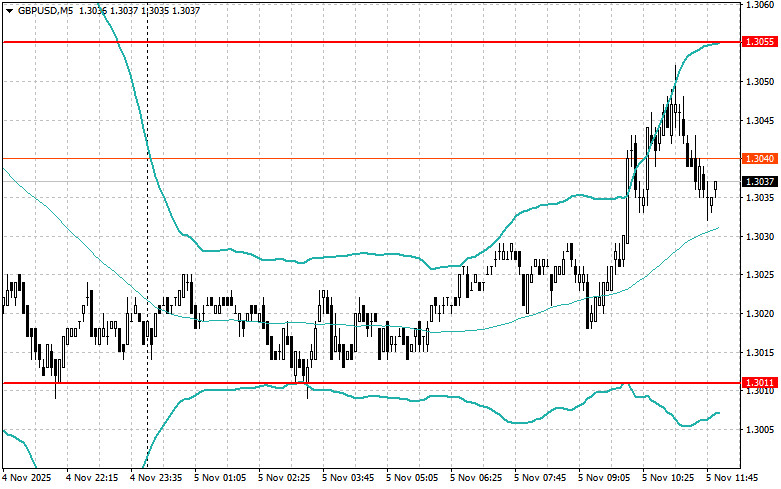Click the 4 Nov 22:15 time label
The width and height of the screenshot is (781, 489).
point(92,478)
